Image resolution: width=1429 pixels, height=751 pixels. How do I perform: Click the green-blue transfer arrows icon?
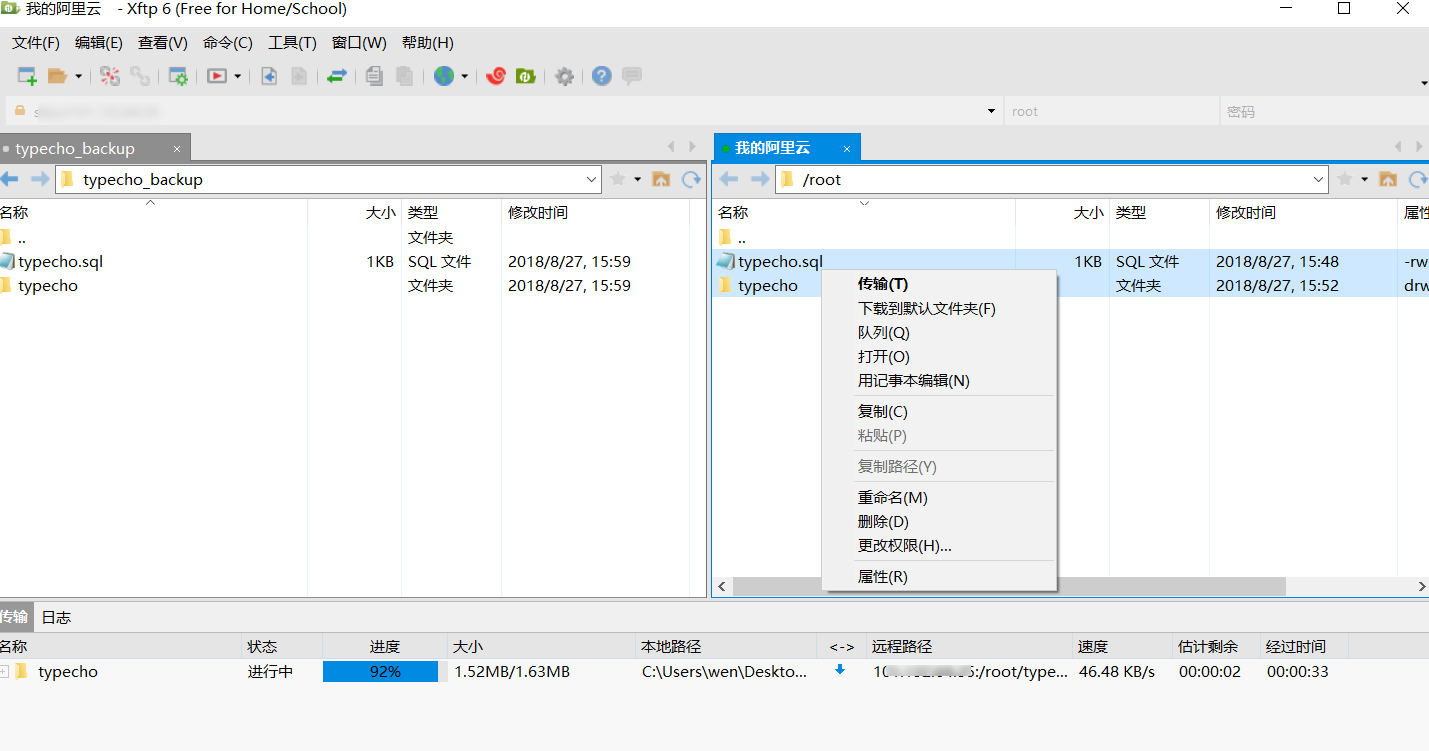337,76
